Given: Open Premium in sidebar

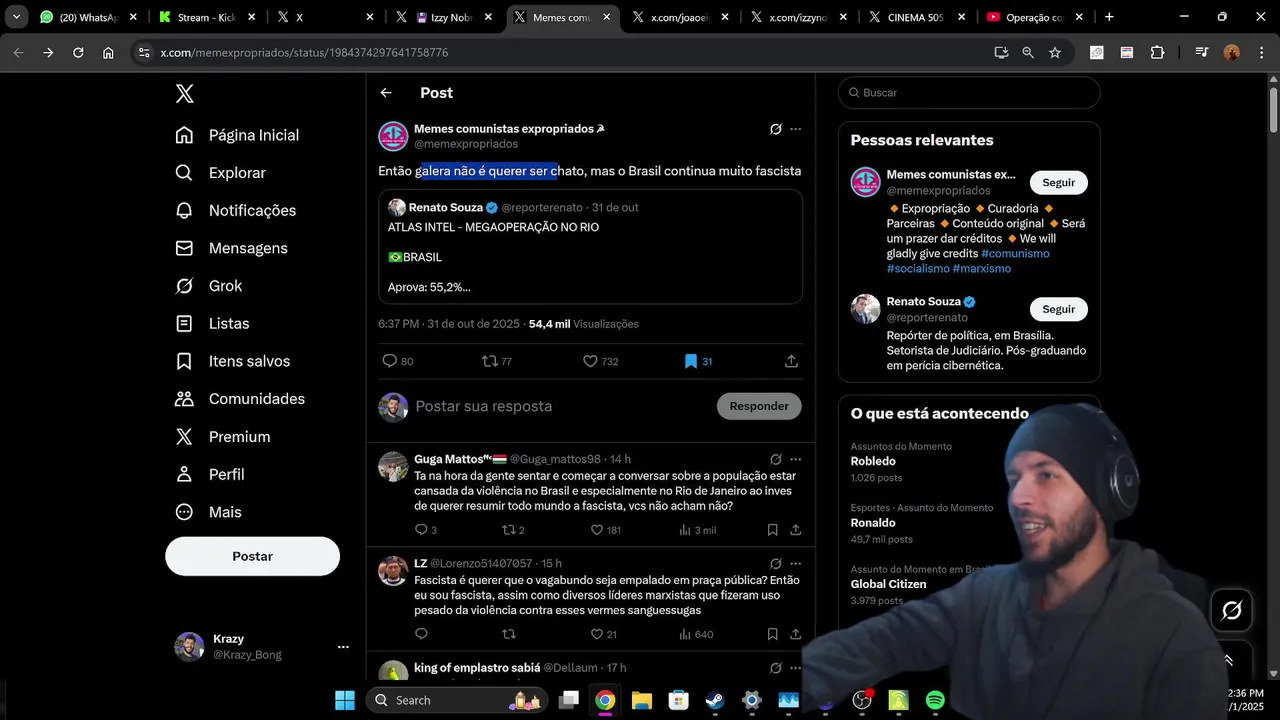Looking at the screenshot, I should pyautogui.click(x=223, y=437).
